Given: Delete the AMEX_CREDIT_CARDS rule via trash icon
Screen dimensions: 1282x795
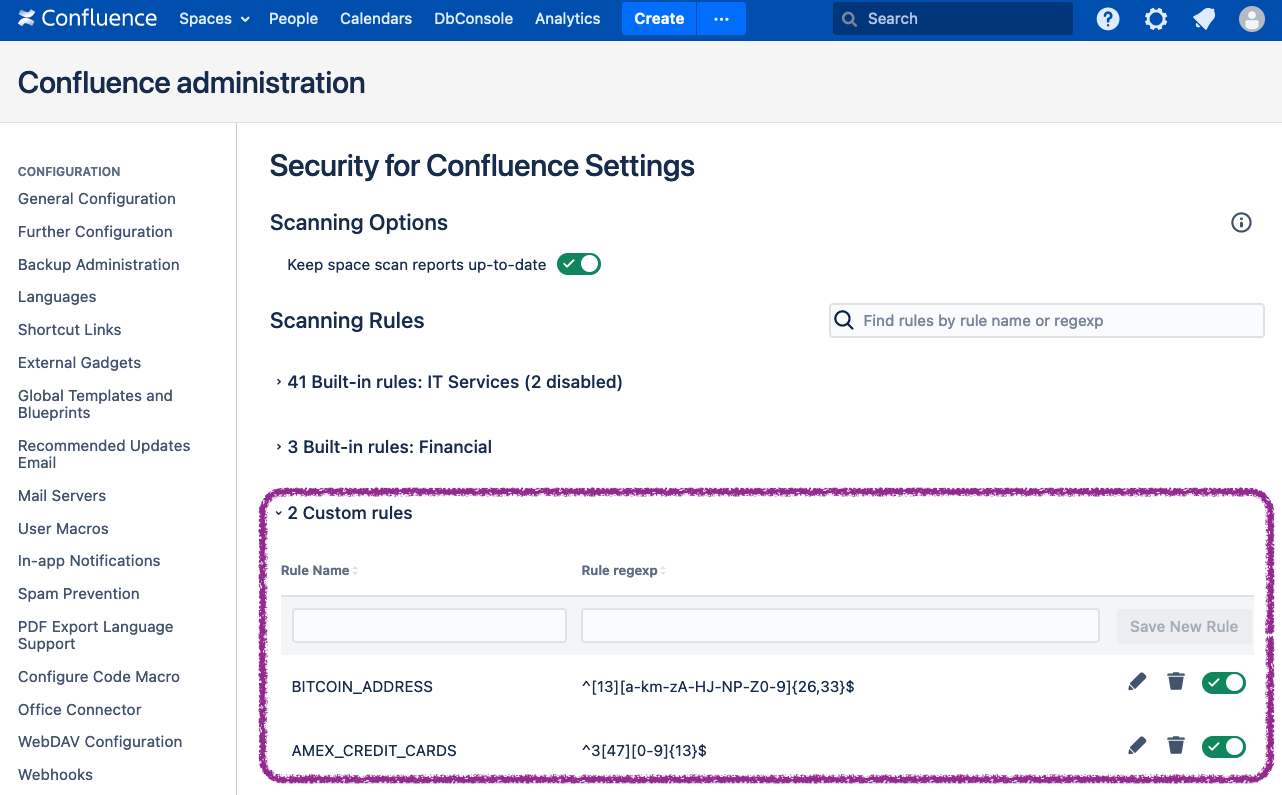Looking at the screenshot, I should (1176, 746).
